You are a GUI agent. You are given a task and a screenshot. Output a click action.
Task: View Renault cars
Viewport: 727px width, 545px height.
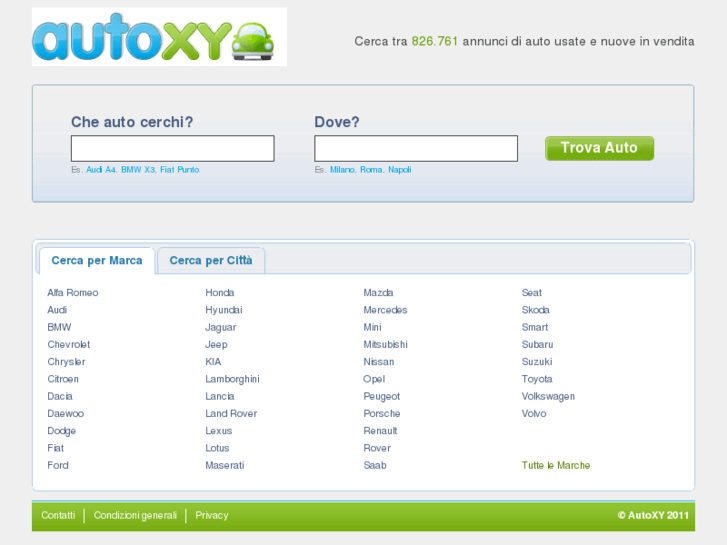pos(381,431)
